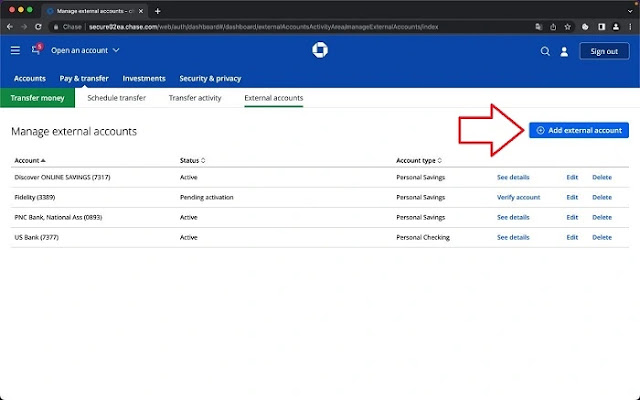Open the Chrome profile avatar icon
The width and height of the screenshot is (640, 400).
pyautogui.click(x=616, y=27)
